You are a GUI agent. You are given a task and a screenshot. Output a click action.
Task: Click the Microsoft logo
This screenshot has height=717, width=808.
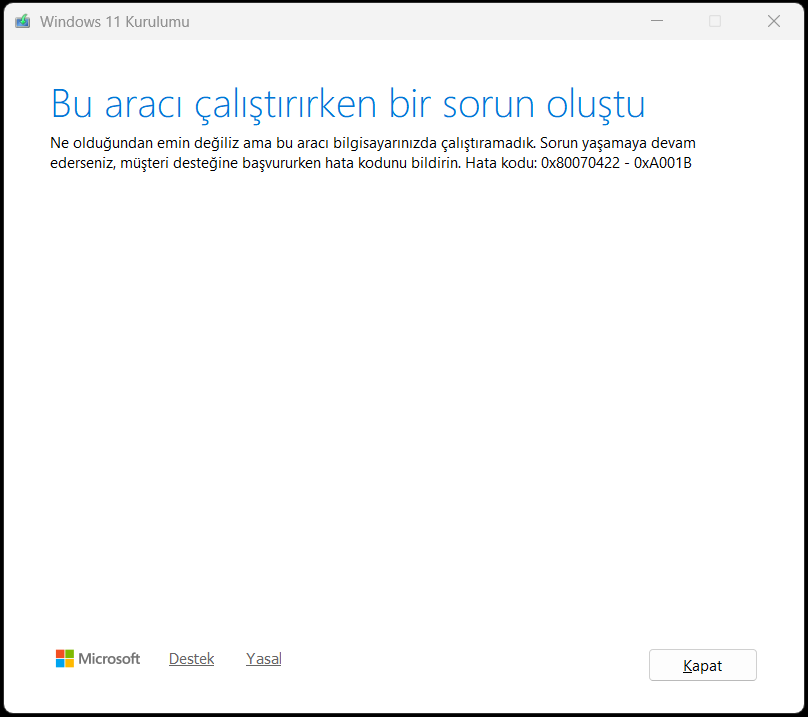(98, 658)
